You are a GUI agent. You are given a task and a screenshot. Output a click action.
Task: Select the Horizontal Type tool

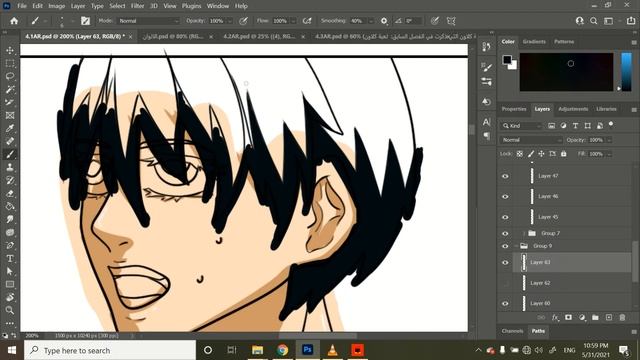10,259
